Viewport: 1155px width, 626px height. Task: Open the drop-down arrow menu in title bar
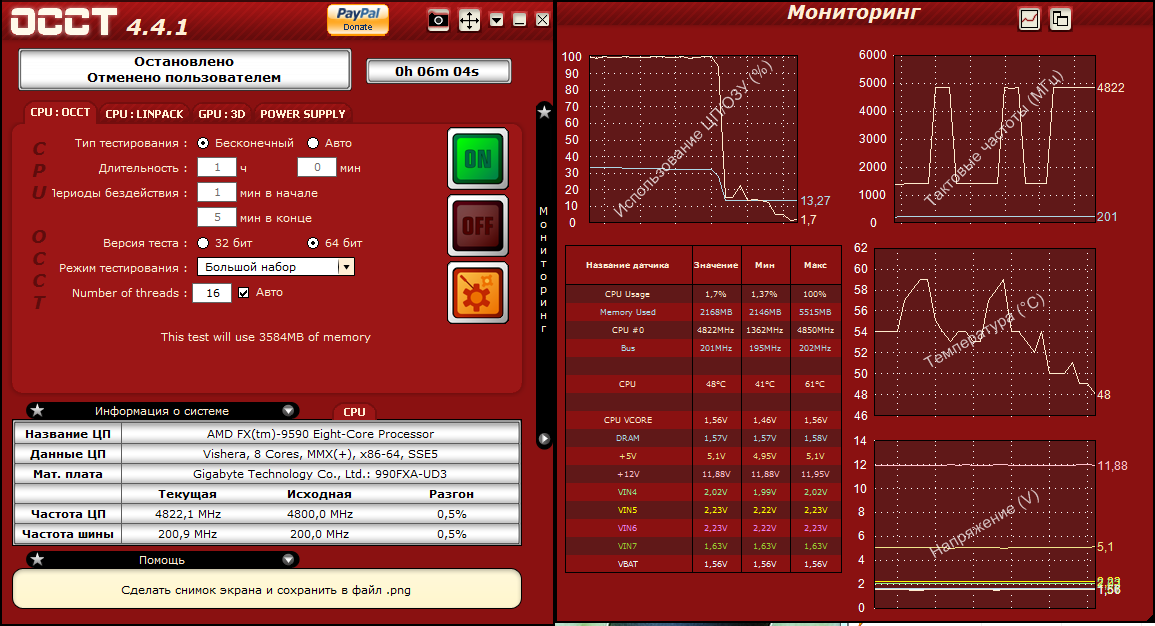(x=496, y=20)
